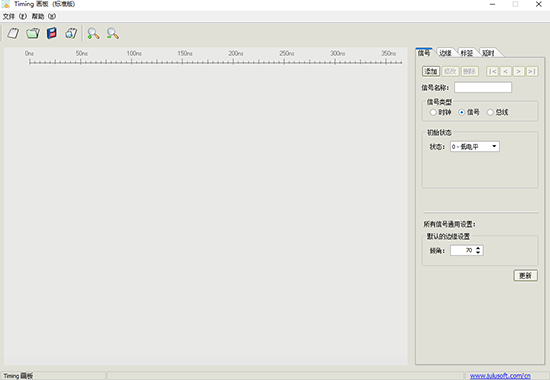
Task: Click the 300ns mark on the ruler
Action: click(337, 54)
